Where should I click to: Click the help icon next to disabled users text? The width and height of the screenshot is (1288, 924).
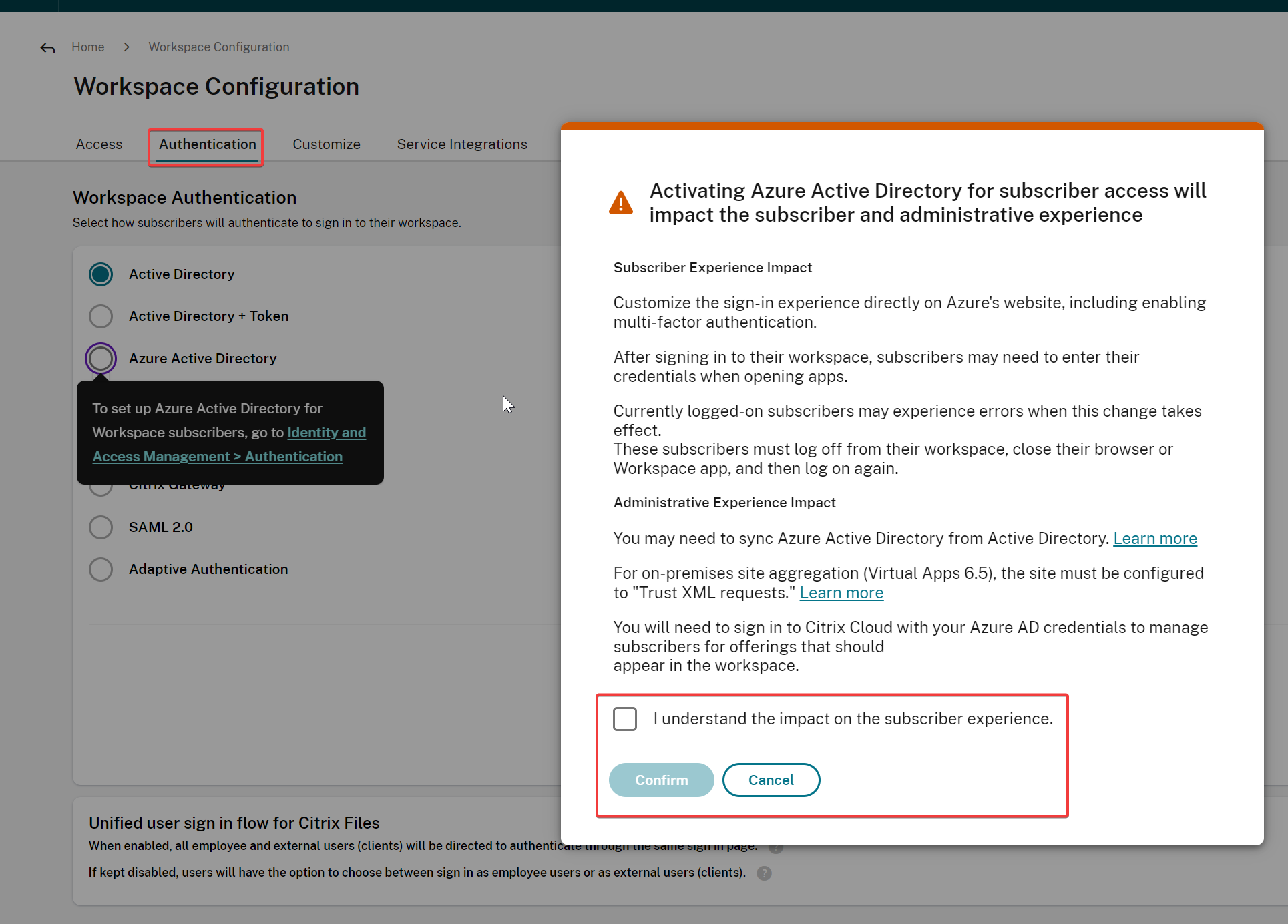pyautogui.click(x=763, y=873)
